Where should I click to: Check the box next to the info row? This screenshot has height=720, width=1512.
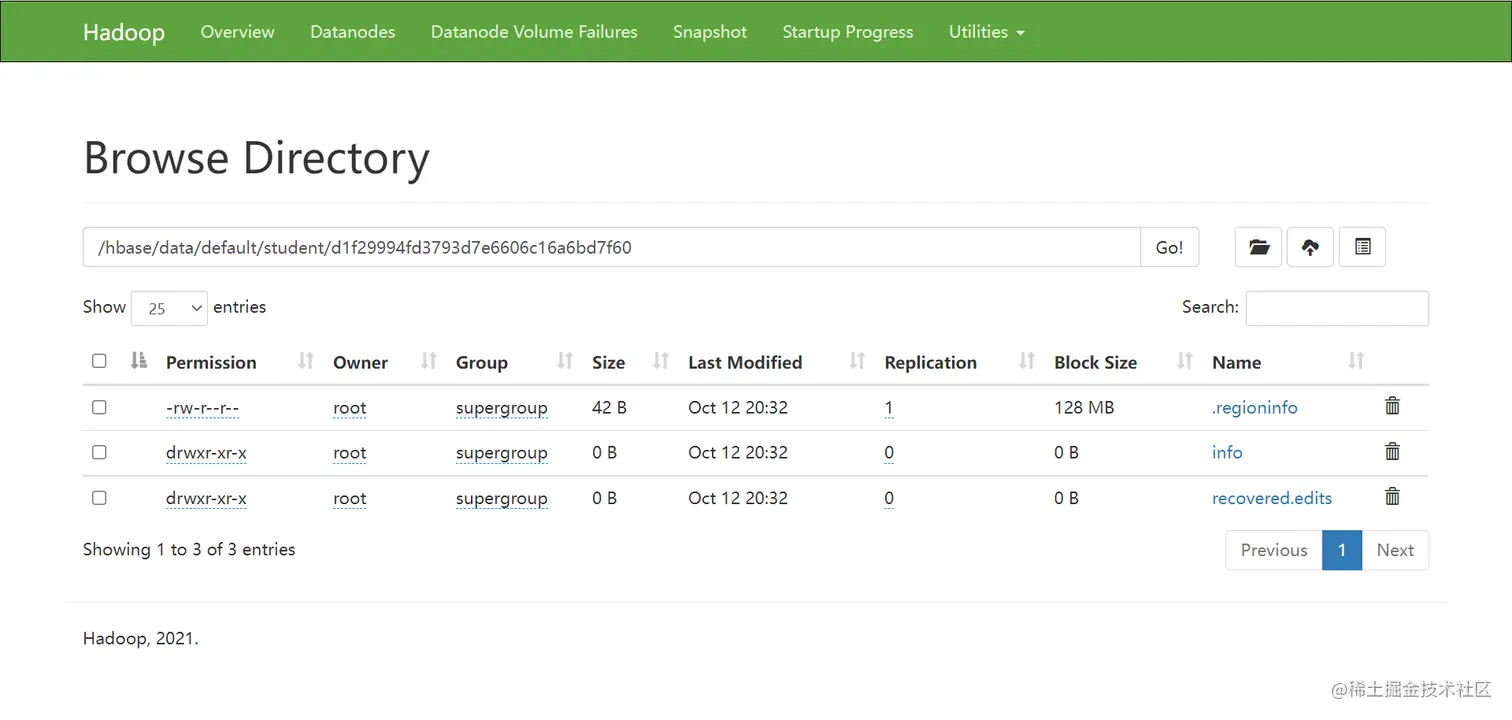click(x=99, y=452)
